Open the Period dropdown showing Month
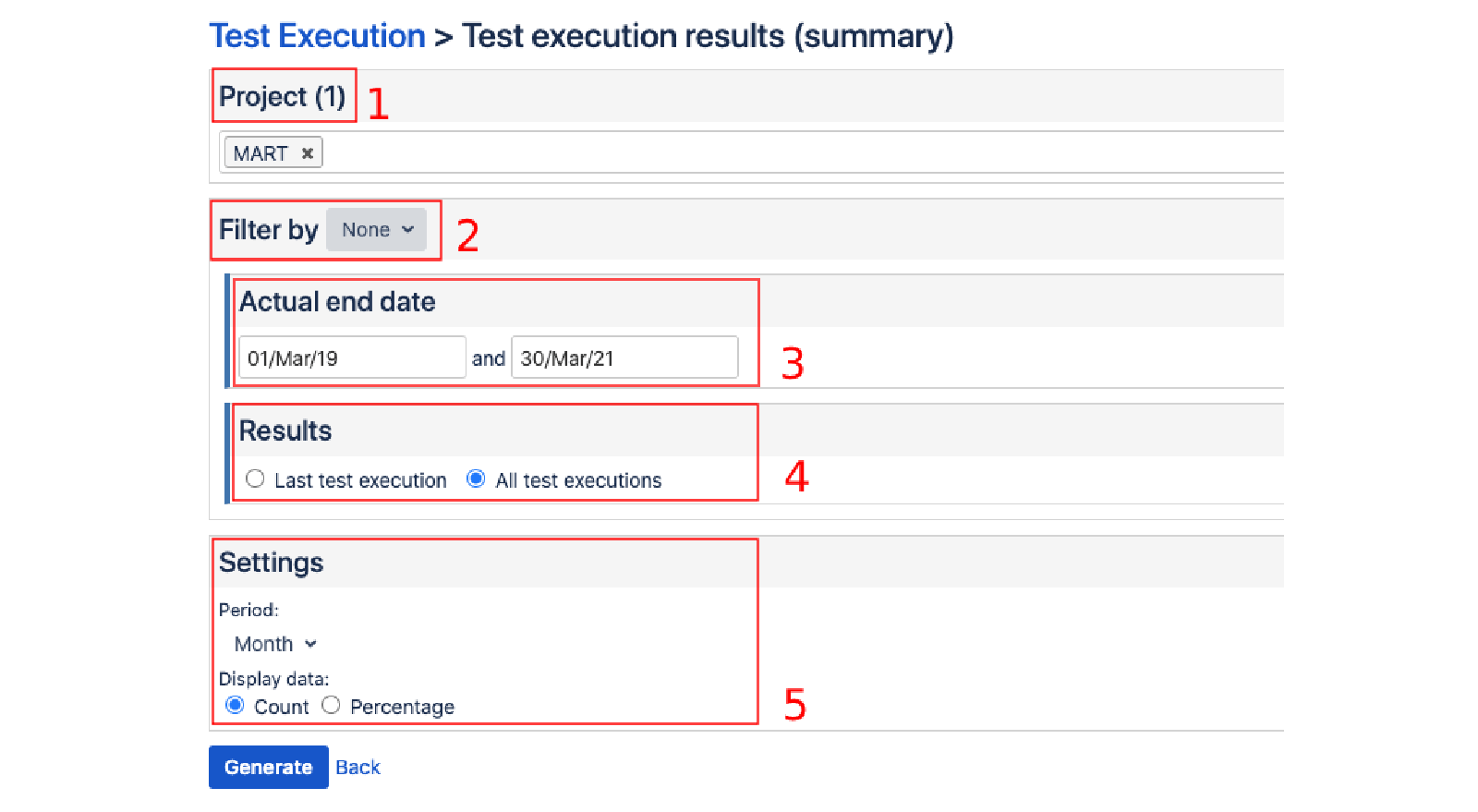1478x812 pixels. [x=273, y=644]
